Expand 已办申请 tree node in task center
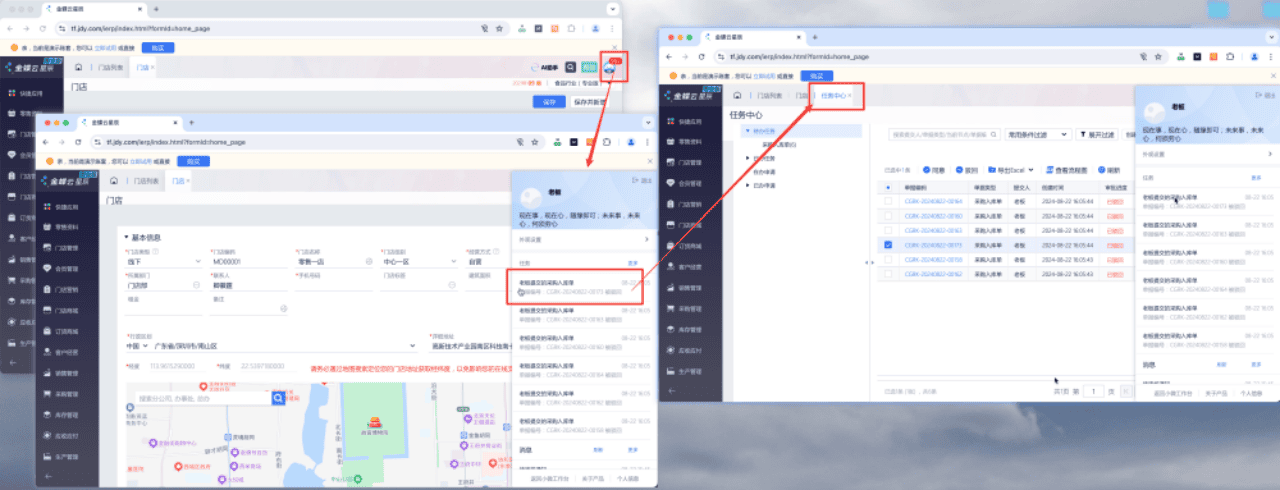 749,185
